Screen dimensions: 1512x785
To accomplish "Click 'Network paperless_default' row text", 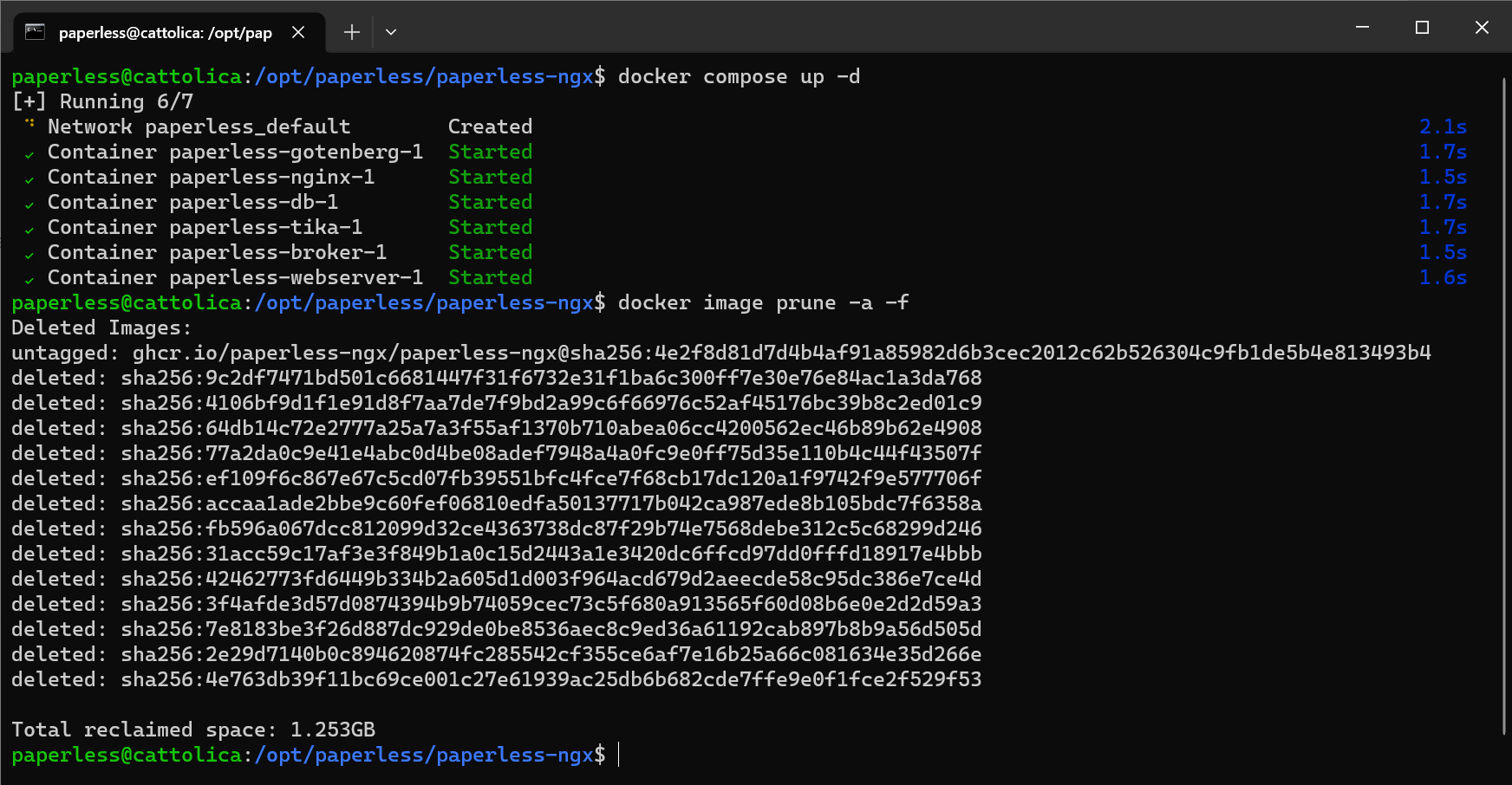I will 199,127.
